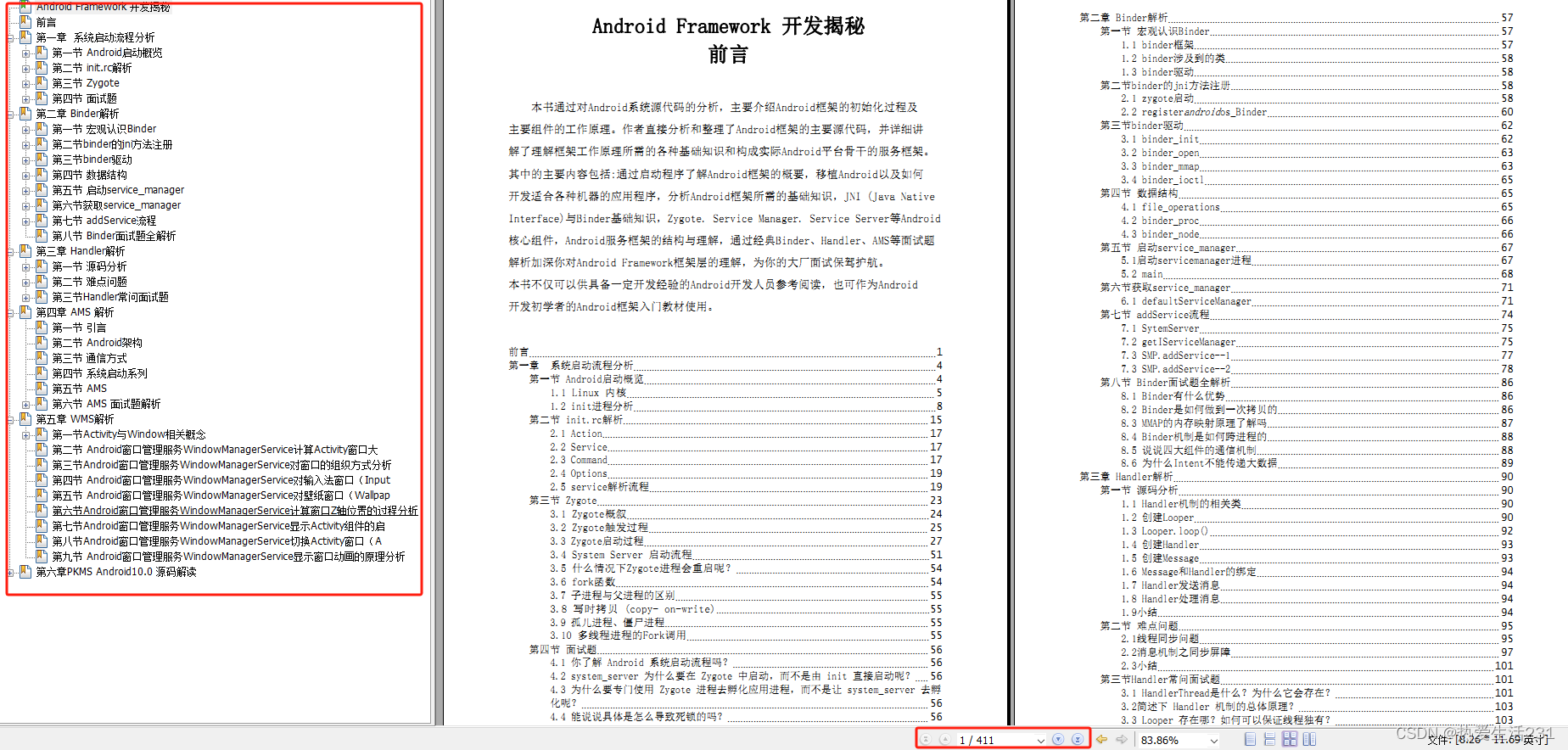This screenshot has width=1568, height=750.
Task: Select bookmark 第二节 难点问题
Action: click(89, 282)
